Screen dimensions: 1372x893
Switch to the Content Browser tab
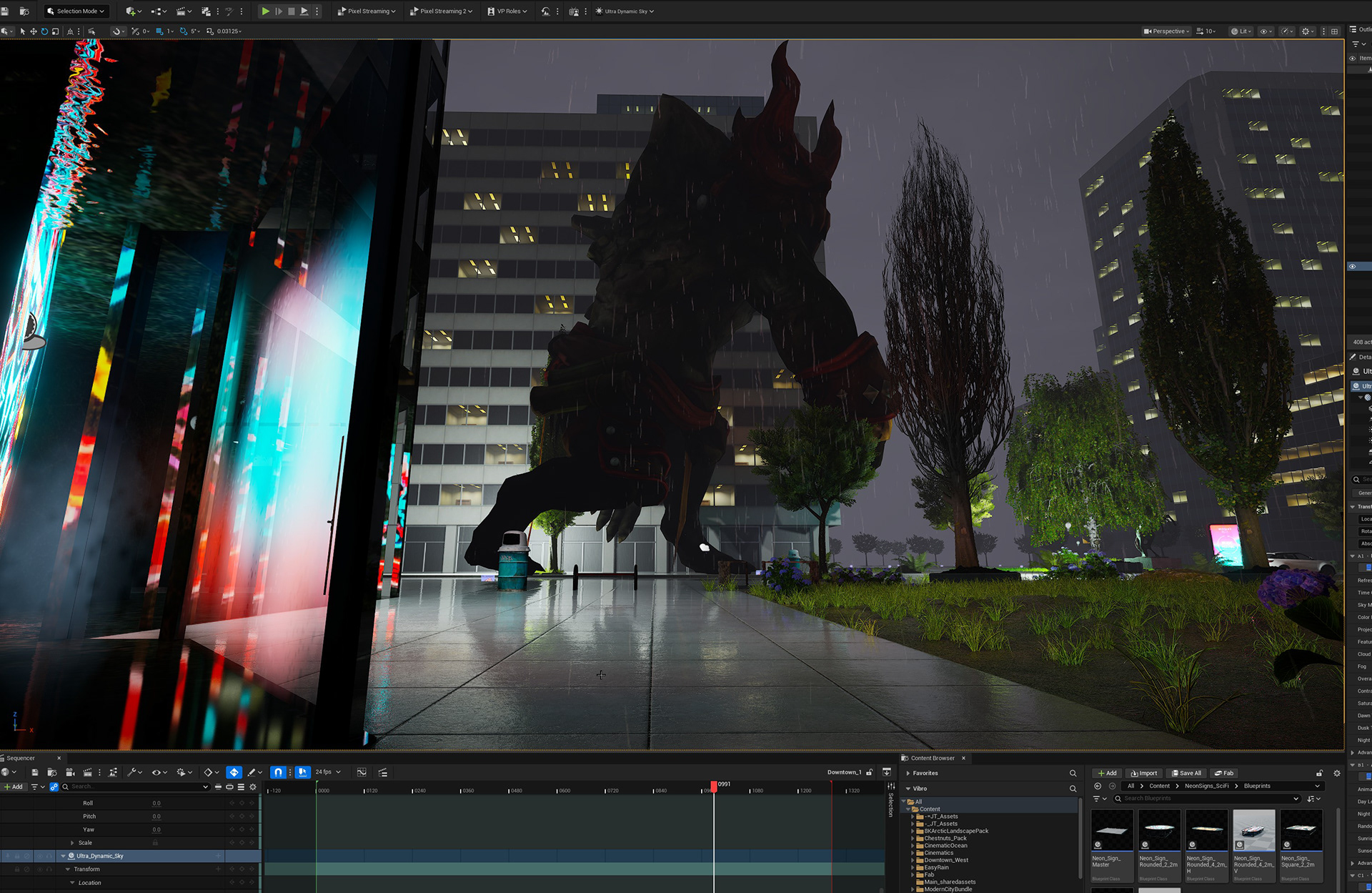coord(933,758)
